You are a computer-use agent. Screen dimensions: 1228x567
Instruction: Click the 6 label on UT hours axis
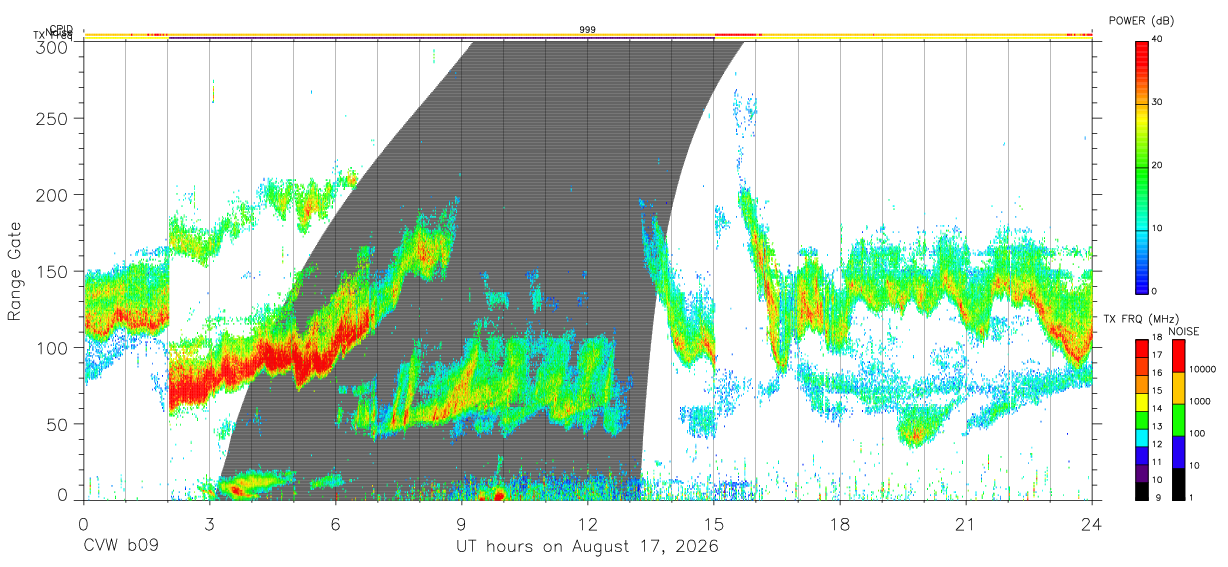[x=335, y=523]
